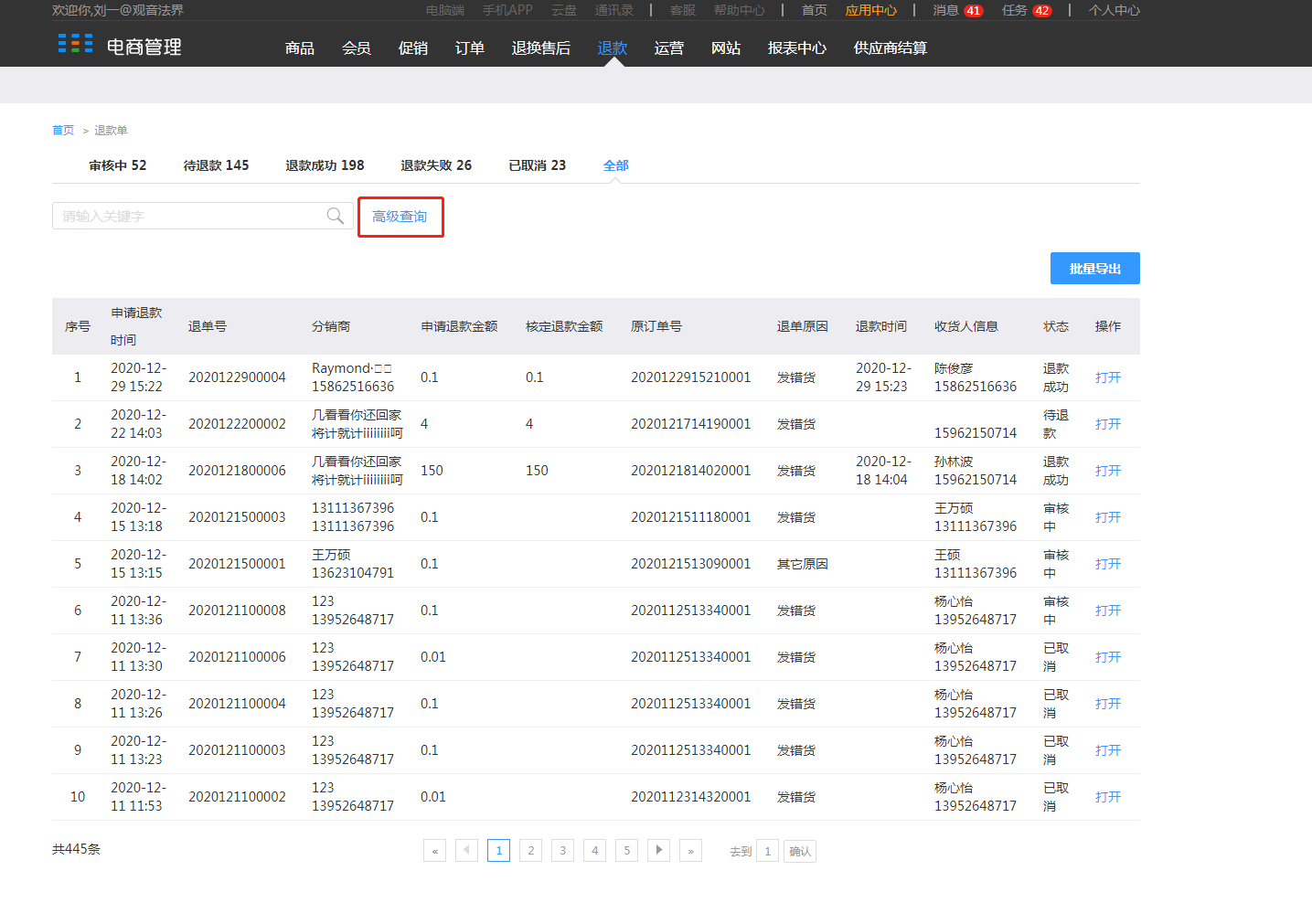The height and width of the screenshot is (924, 1312).
Task: Click the 核定退款金额 column header
Action: 564,326
